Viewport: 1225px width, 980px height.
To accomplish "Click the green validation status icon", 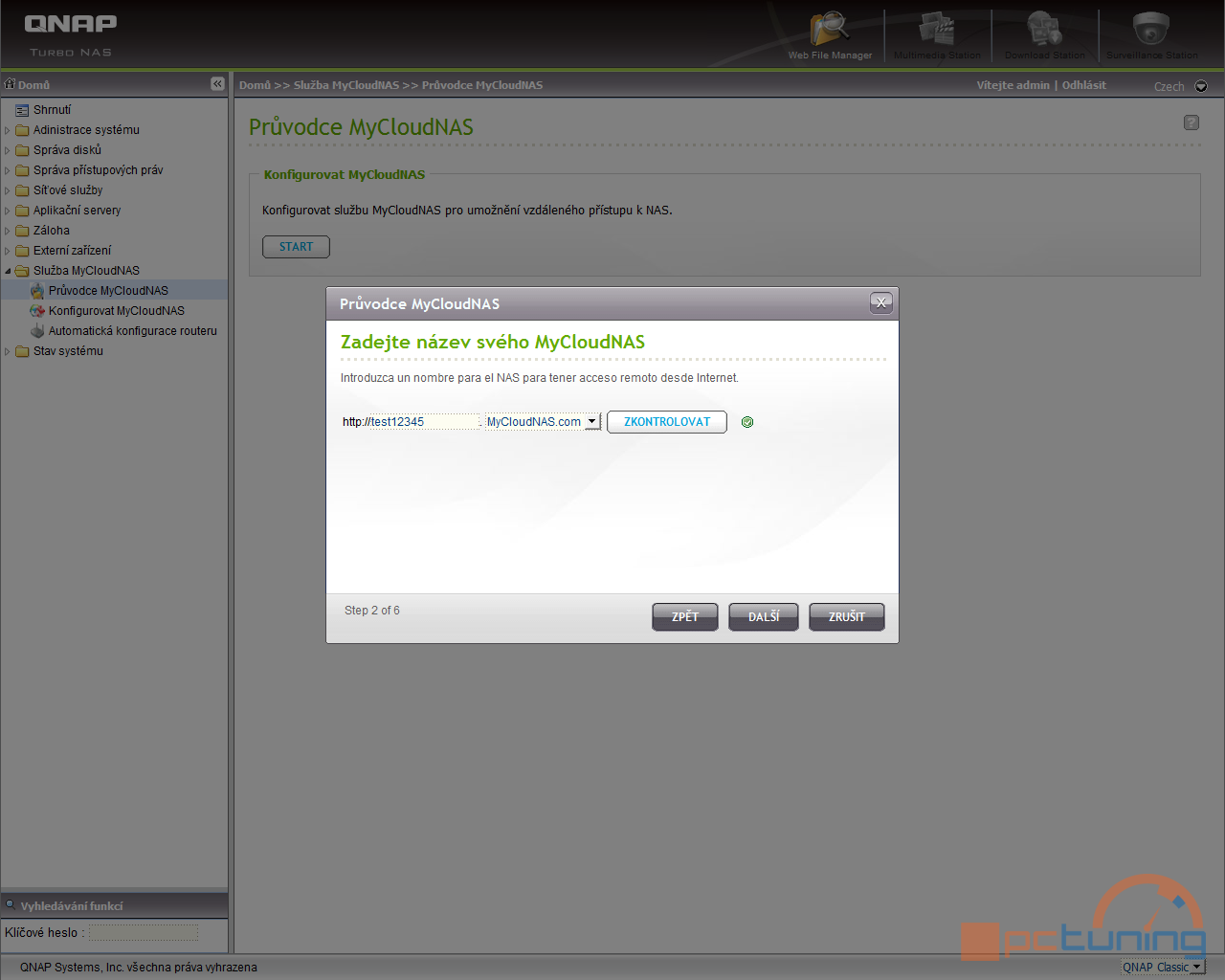I will coord(747,422).
